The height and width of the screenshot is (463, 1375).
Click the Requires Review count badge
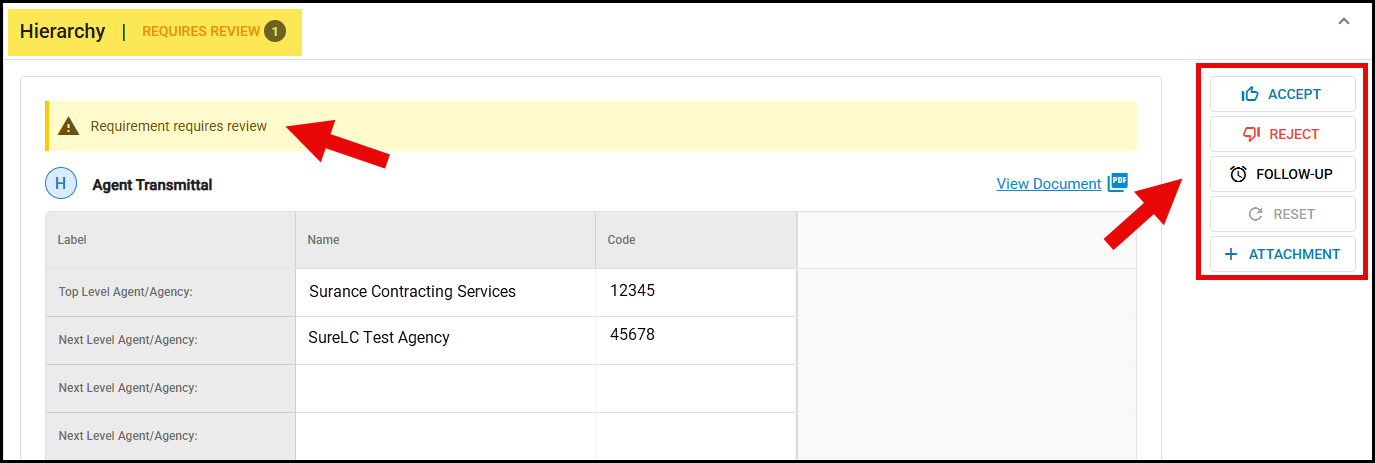pos(275,31)
